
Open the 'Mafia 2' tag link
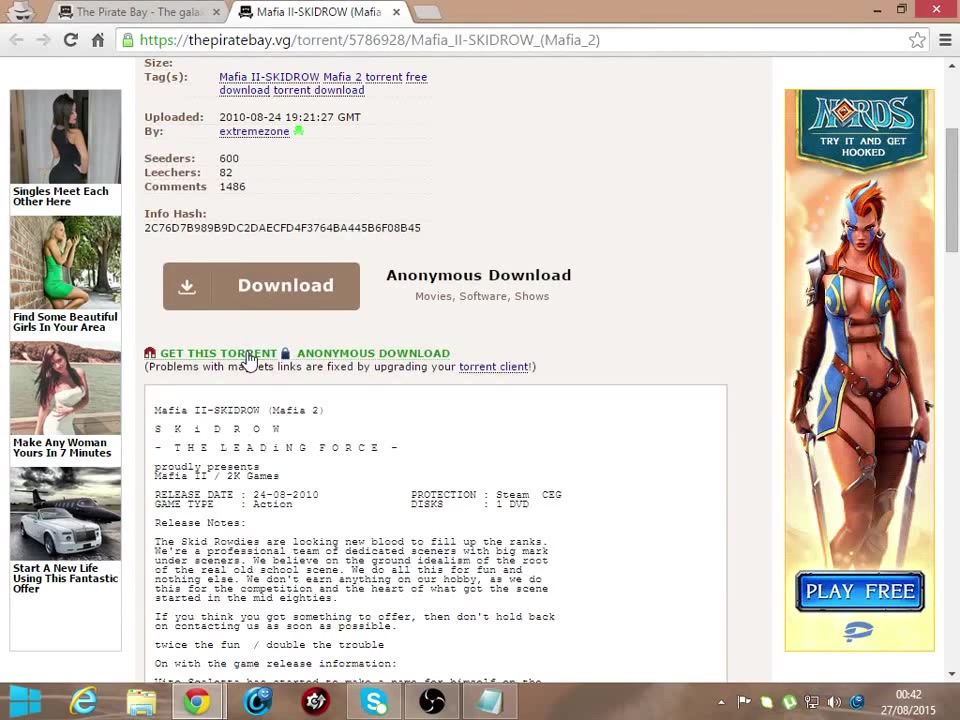(342, 77)
